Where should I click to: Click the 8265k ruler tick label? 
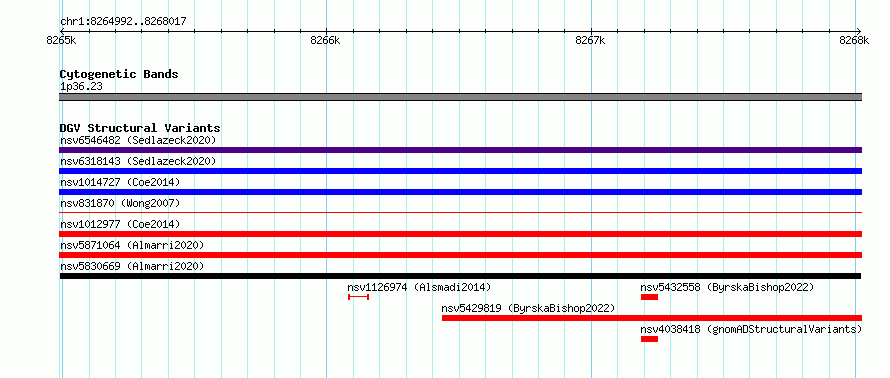pos(62,40)
